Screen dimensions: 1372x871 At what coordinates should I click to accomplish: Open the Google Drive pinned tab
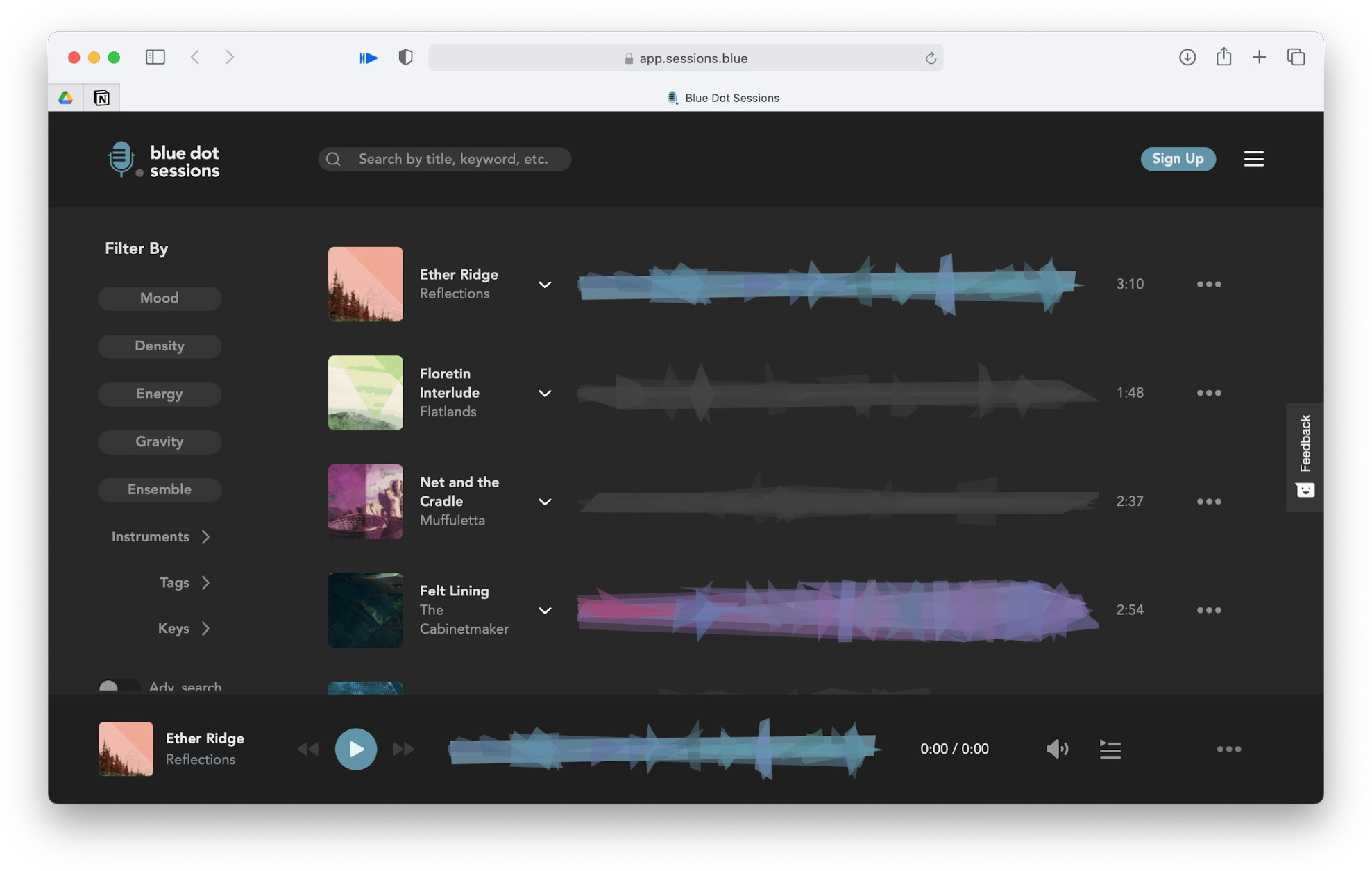[x=66, y=98]
